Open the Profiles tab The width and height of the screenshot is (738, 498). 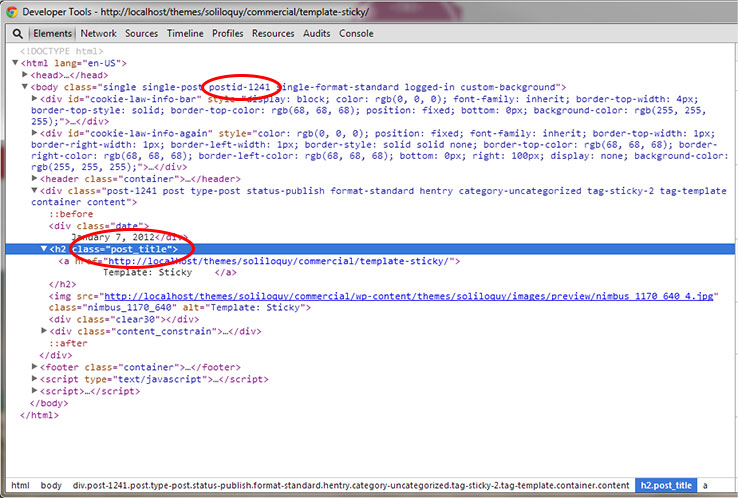point(227,33)
